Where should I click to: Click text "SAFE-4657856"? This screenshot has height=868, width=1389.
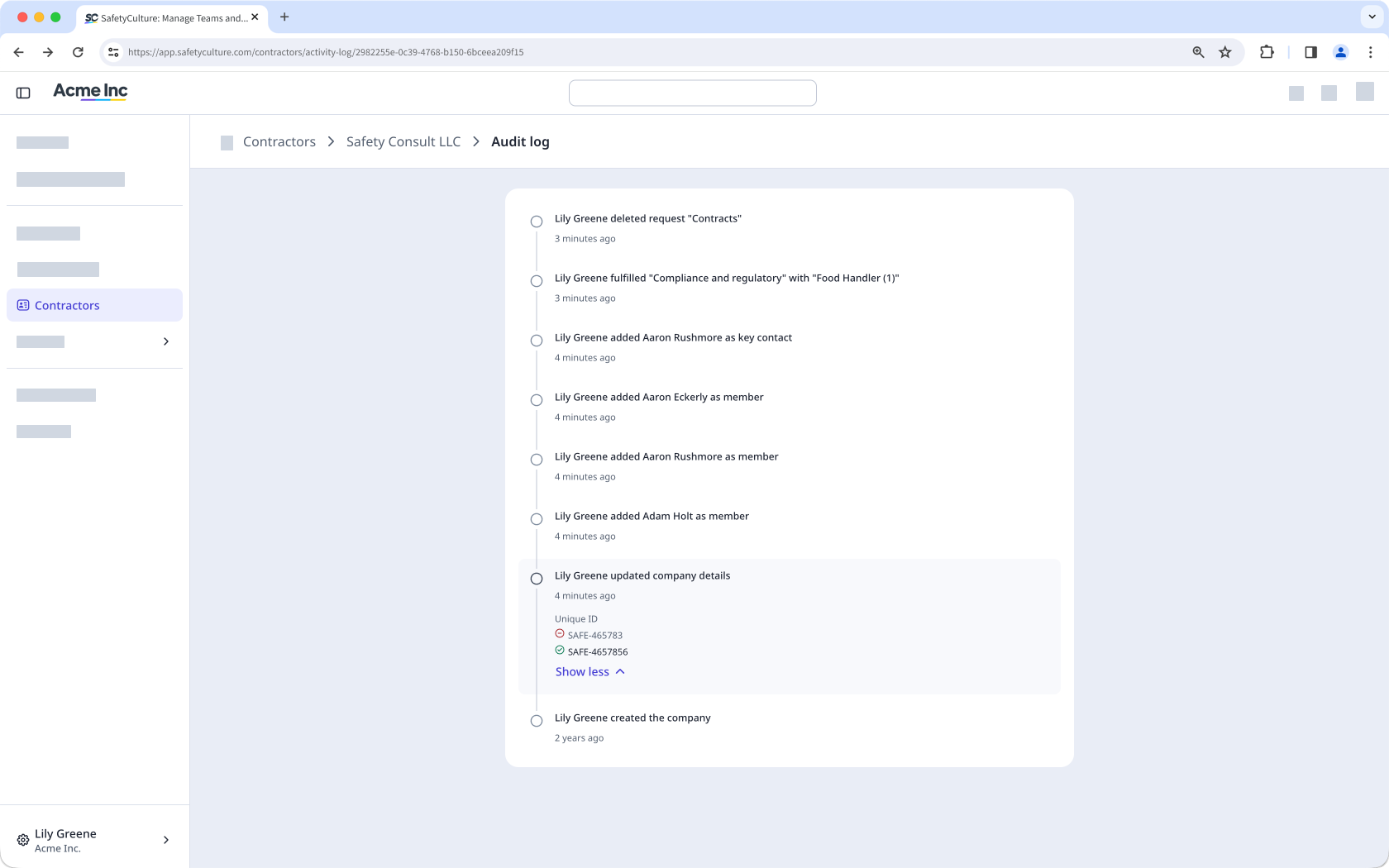pyautogui.click(x=598, y=652)
